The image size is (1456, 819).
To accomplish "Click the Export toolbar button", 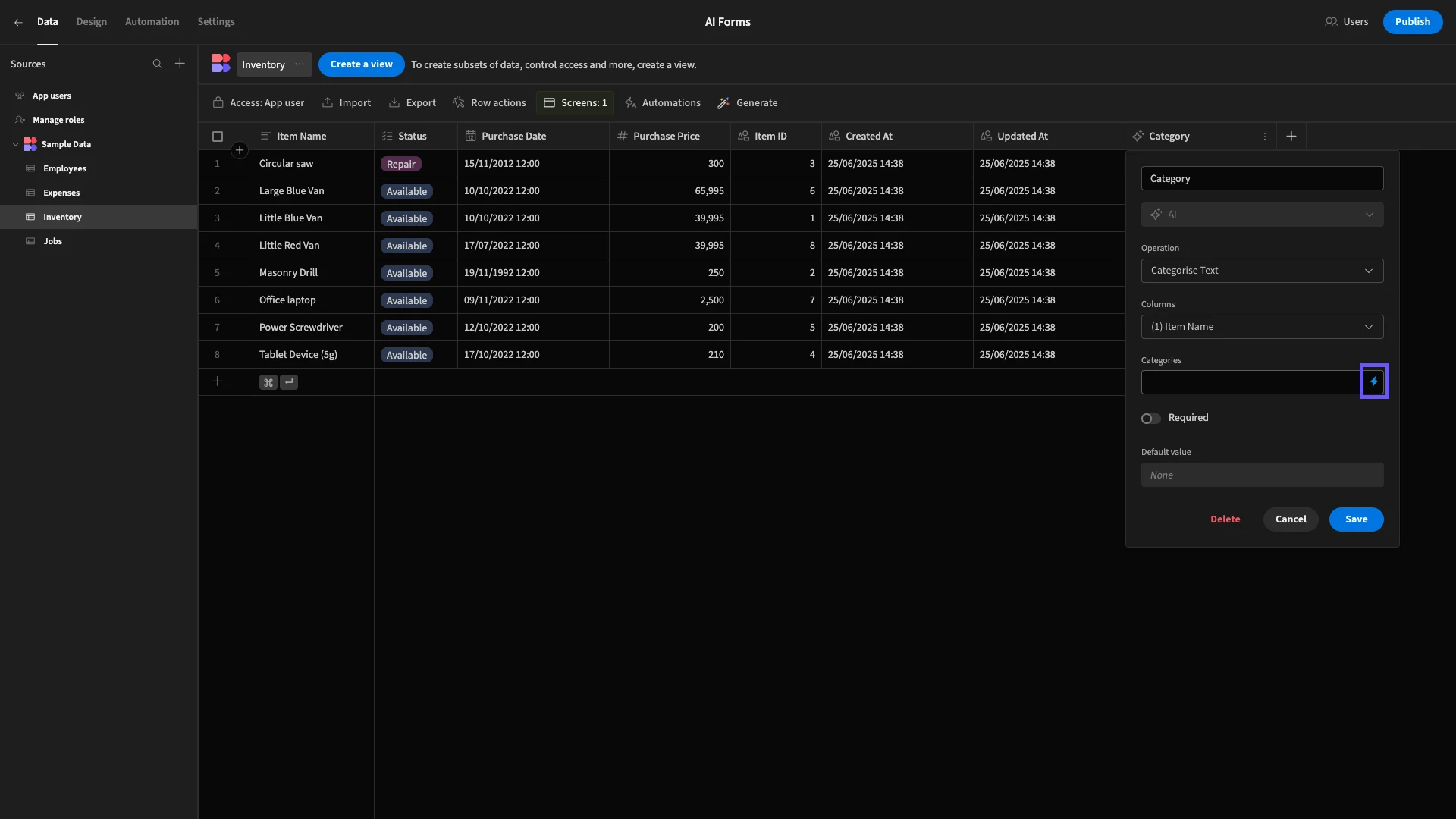I will point(412,103).
